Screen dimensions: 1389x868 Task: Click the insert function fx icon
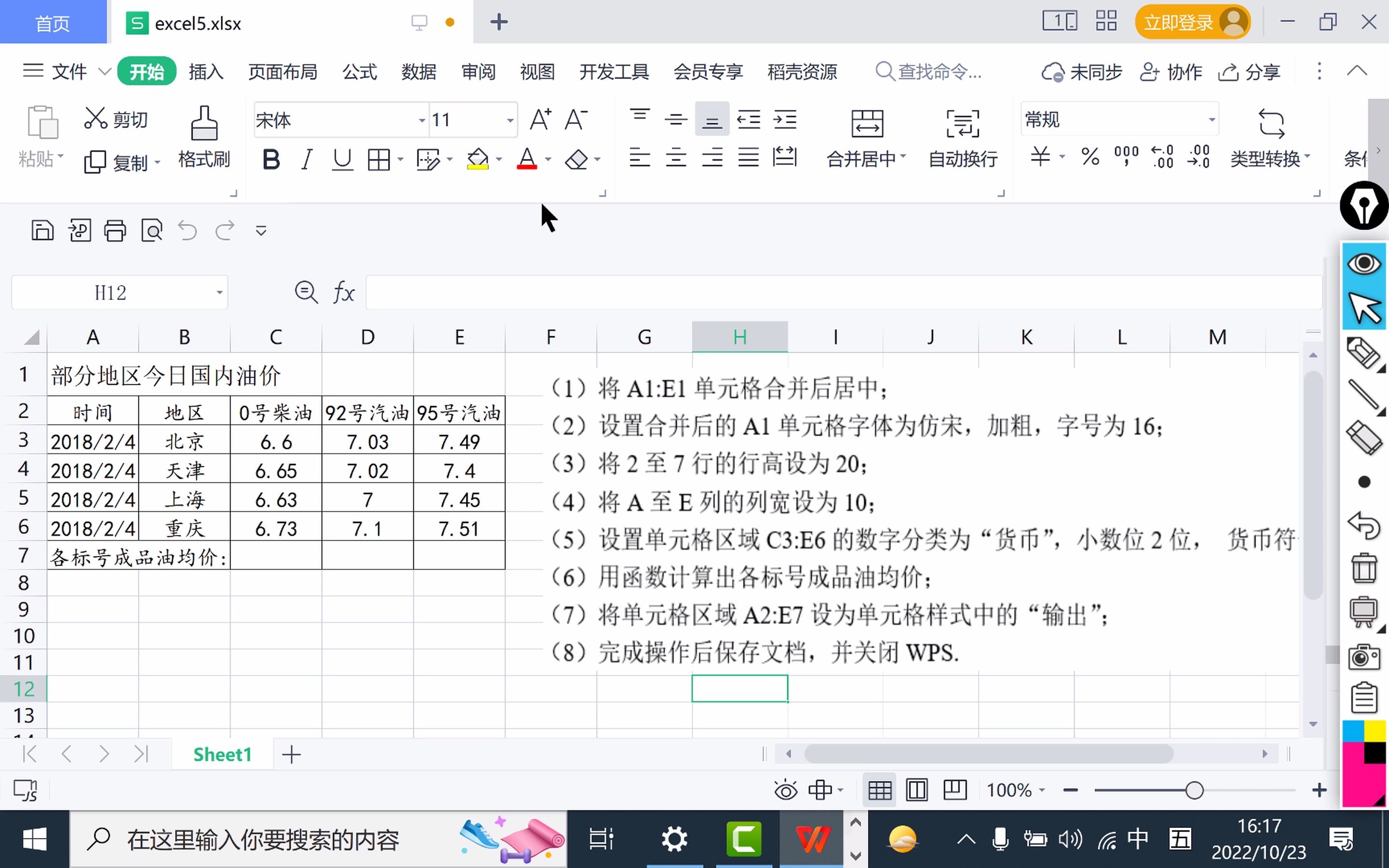pos(344,293)
